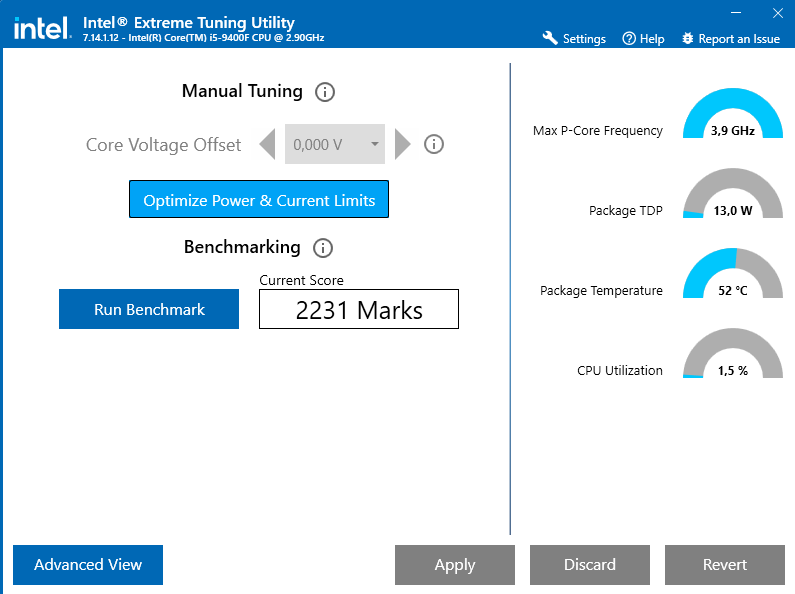This screenshot has height=594, width=795.
Task: Click the Manual Tuning info icon
Action: pyautogui.click(x=325, y=92)
